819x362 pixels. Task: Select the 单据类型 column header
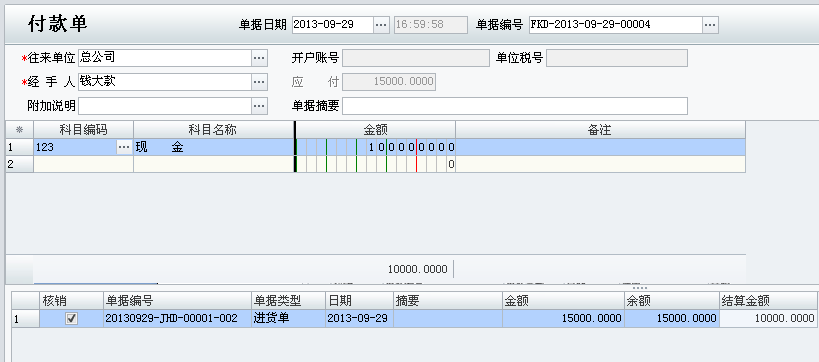[288, 300]
